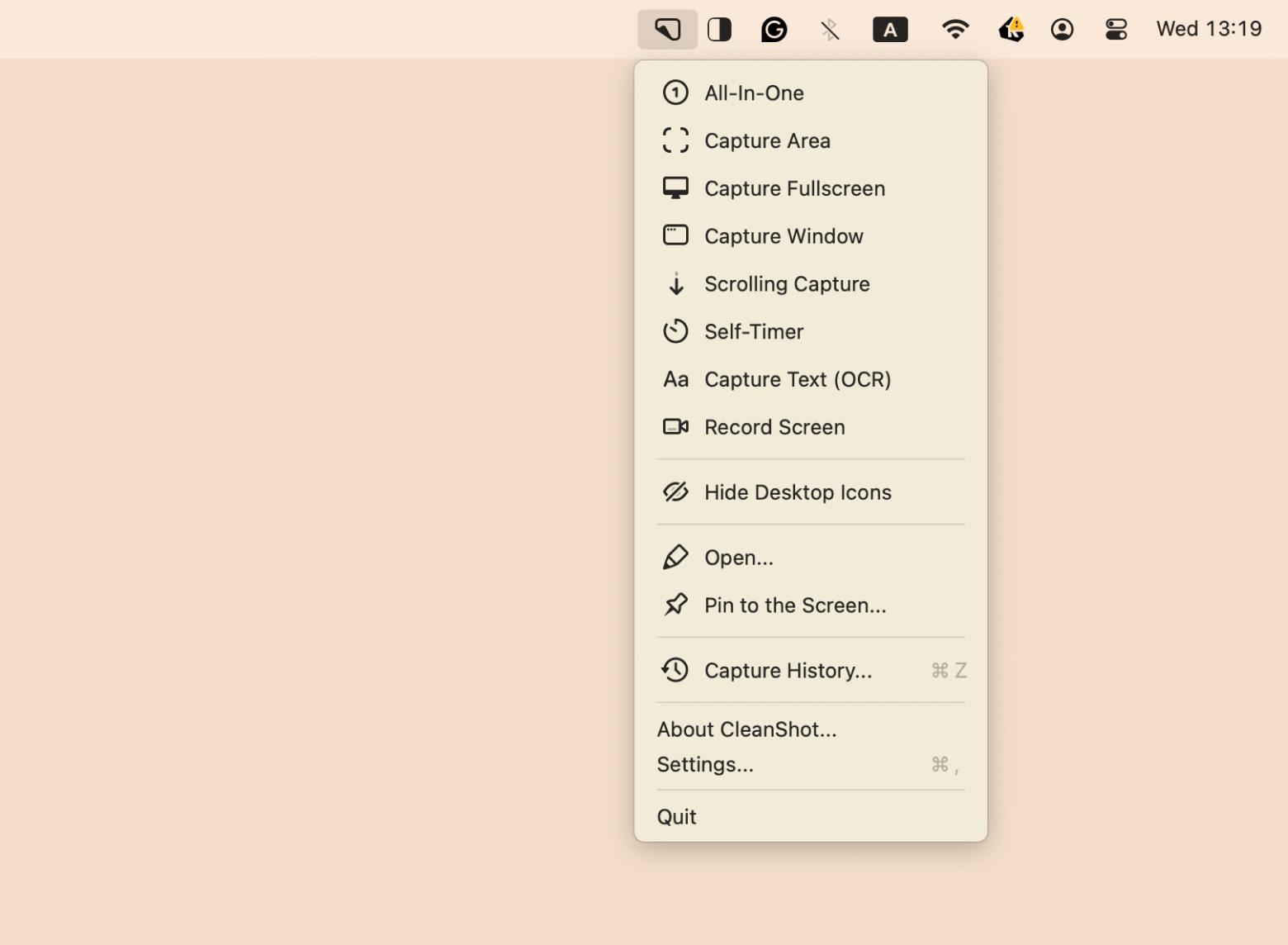This screenshot has height=945, width=1288.
Task: Start a Scrolling Capture
Action: pyautogui.click(x=786, y=284)
